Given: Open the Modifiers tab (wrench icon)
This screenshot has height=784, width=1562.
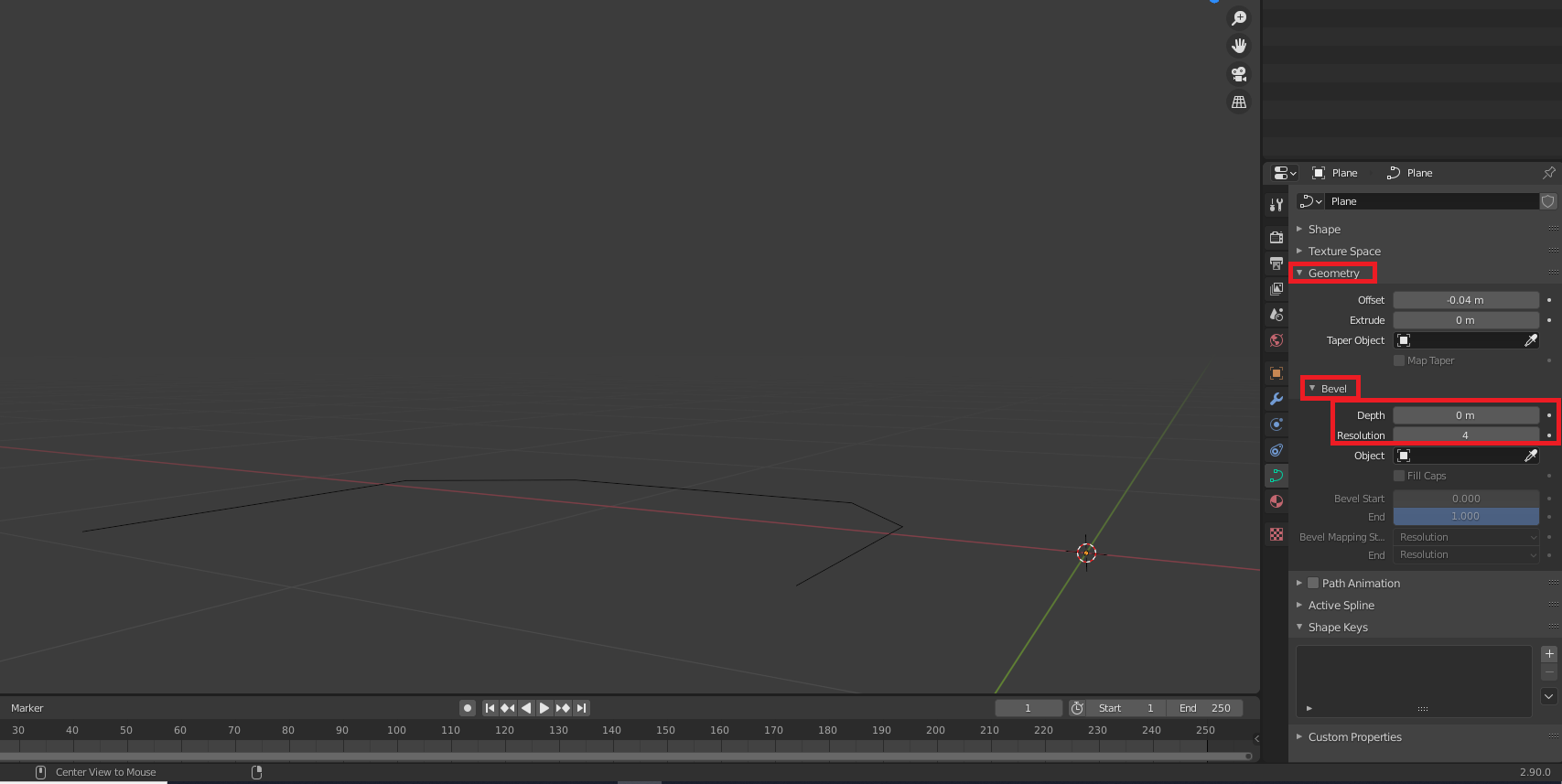Looking at the screenshot, I should [x=1277, y=399].
